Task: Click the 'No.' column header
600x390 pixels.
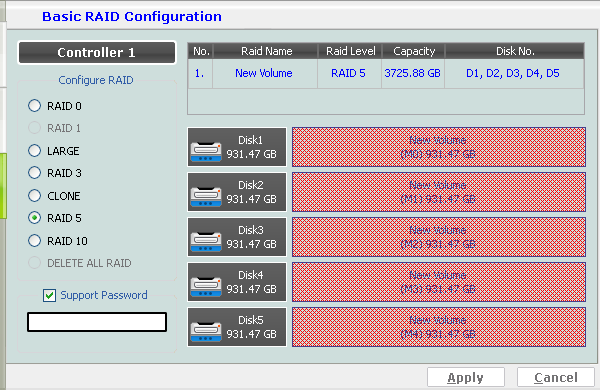Action: (x=201, y=51)
